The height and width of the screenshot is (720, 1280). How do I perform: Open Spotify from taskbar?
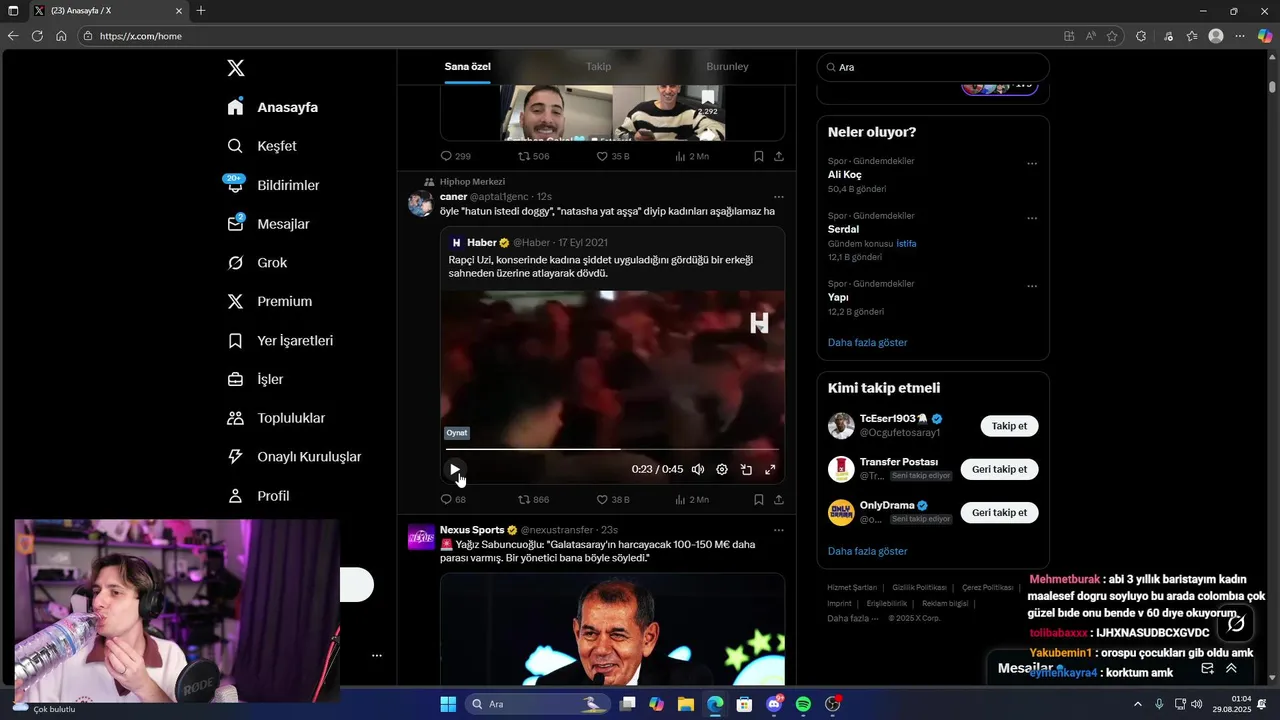(803, 704)
